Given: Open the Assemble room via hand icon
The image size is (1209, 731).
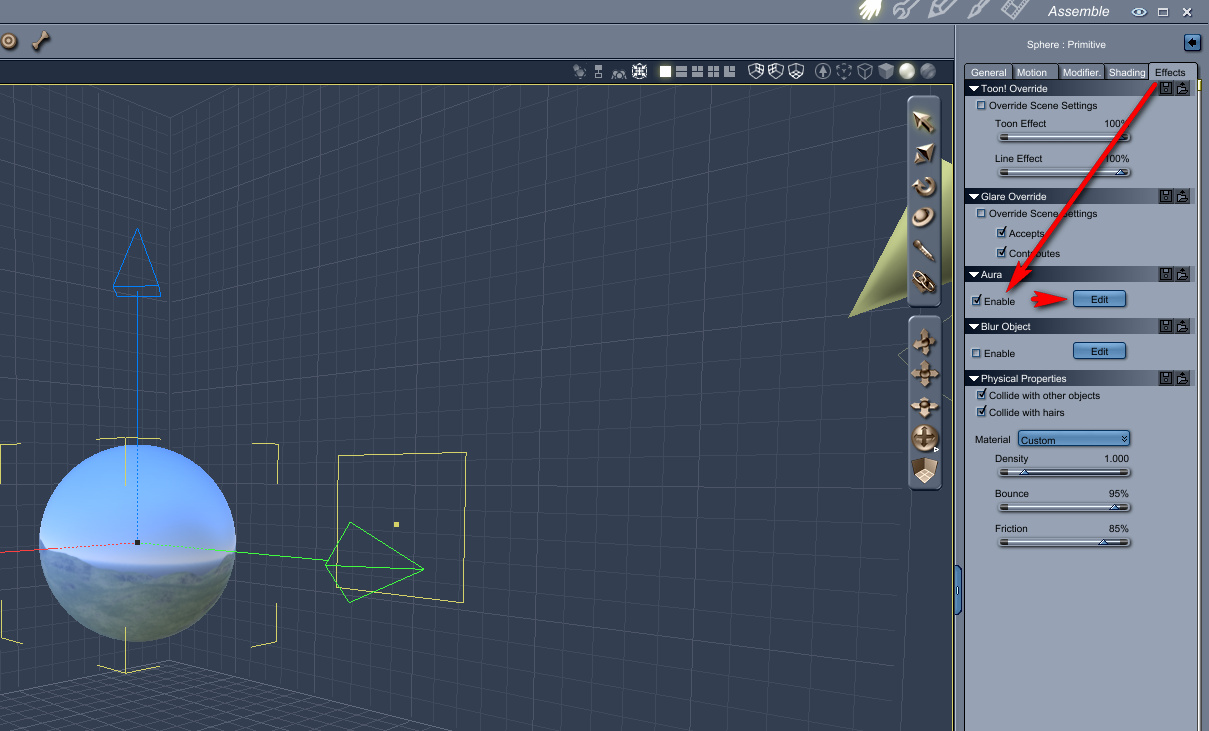Looking at the screenshot, I should (871, 11).
